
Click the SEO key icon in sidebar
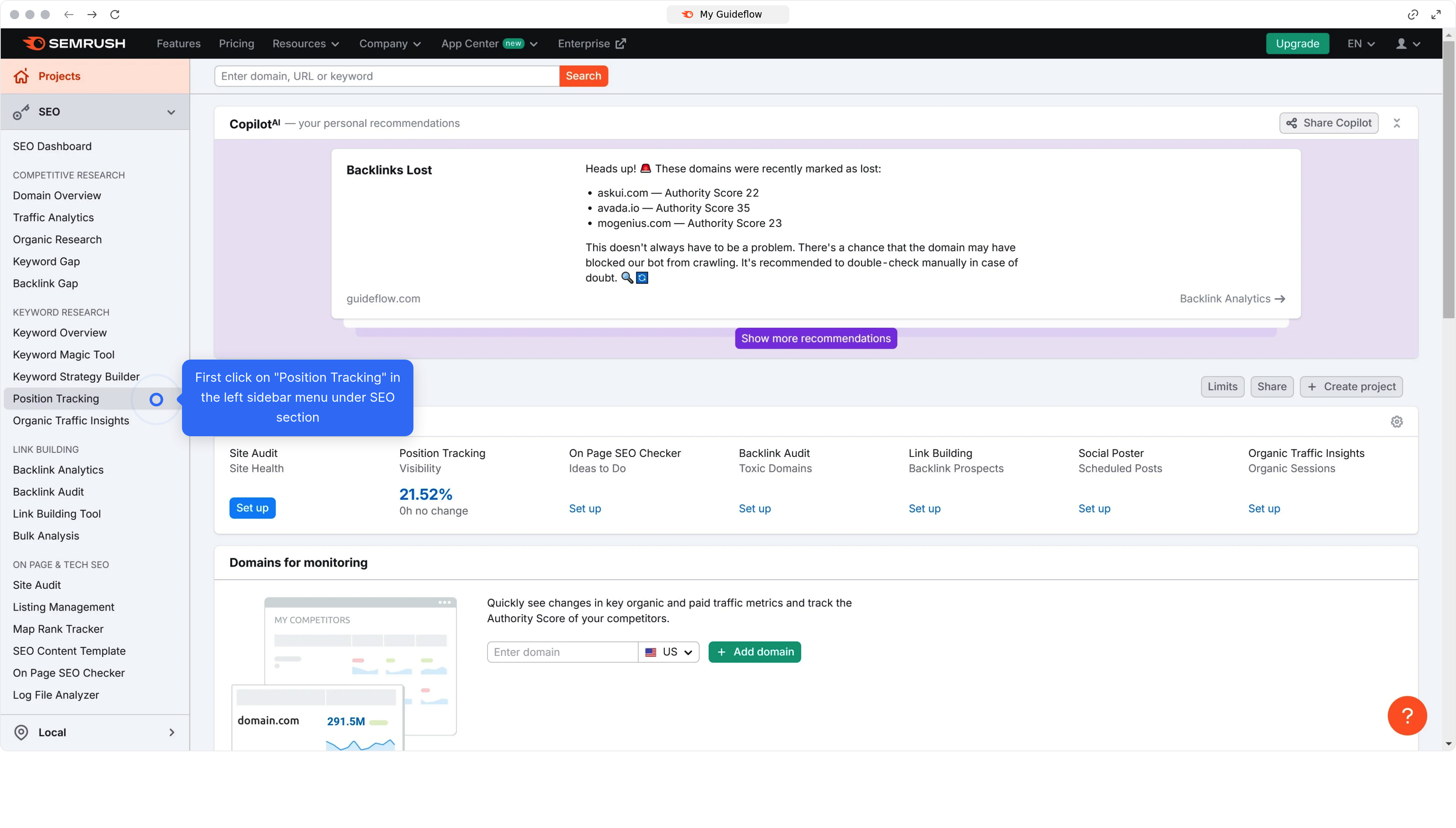[21, 112]
